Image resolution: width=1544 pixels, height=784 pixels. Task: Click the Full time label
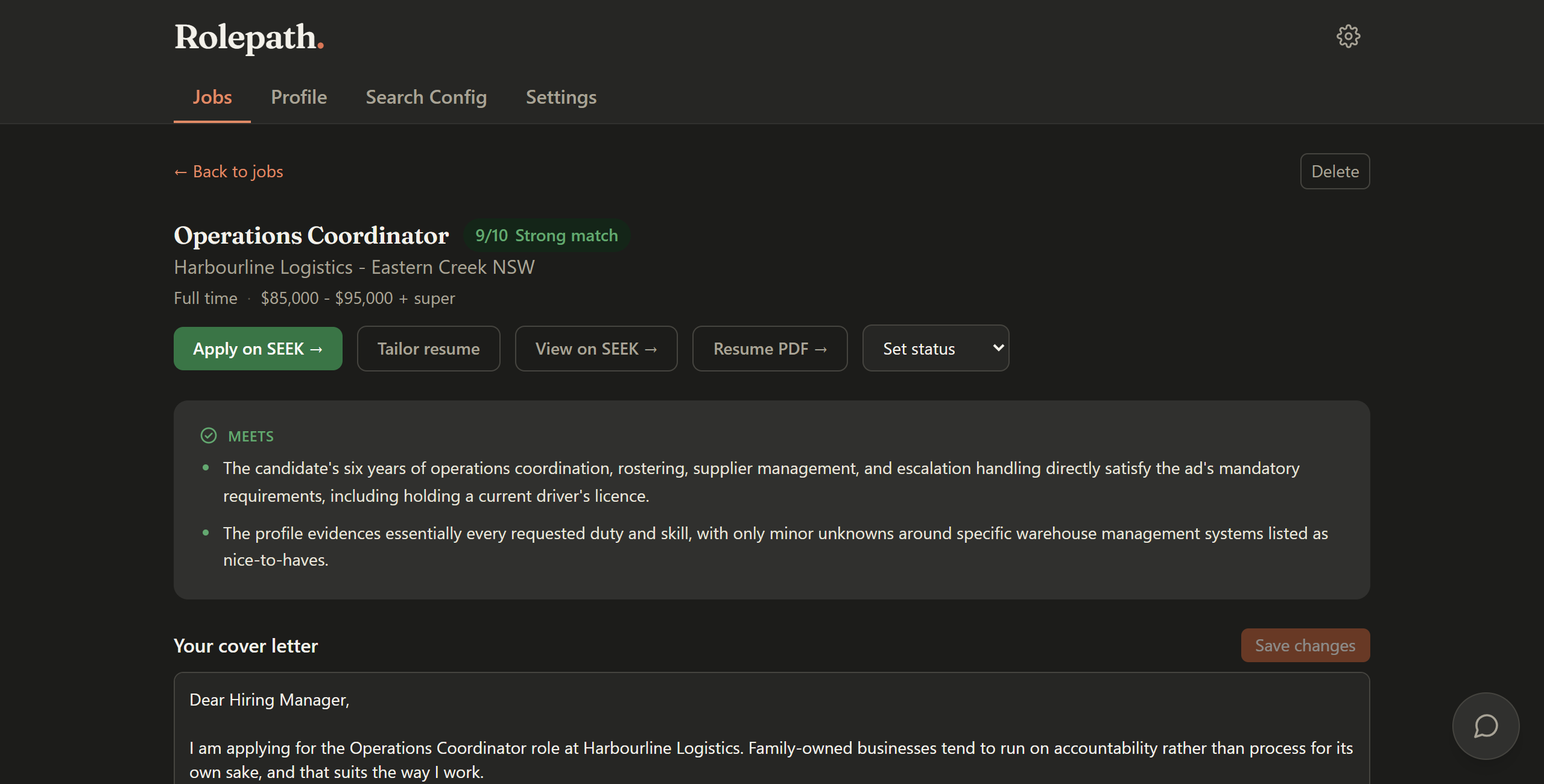point(206,298)
